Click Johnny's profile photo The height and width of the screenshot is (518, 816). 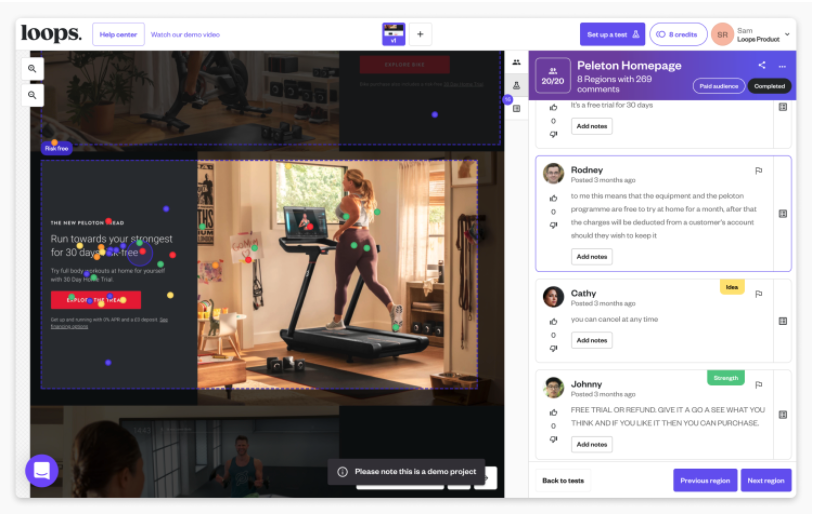tap(553, 388)
